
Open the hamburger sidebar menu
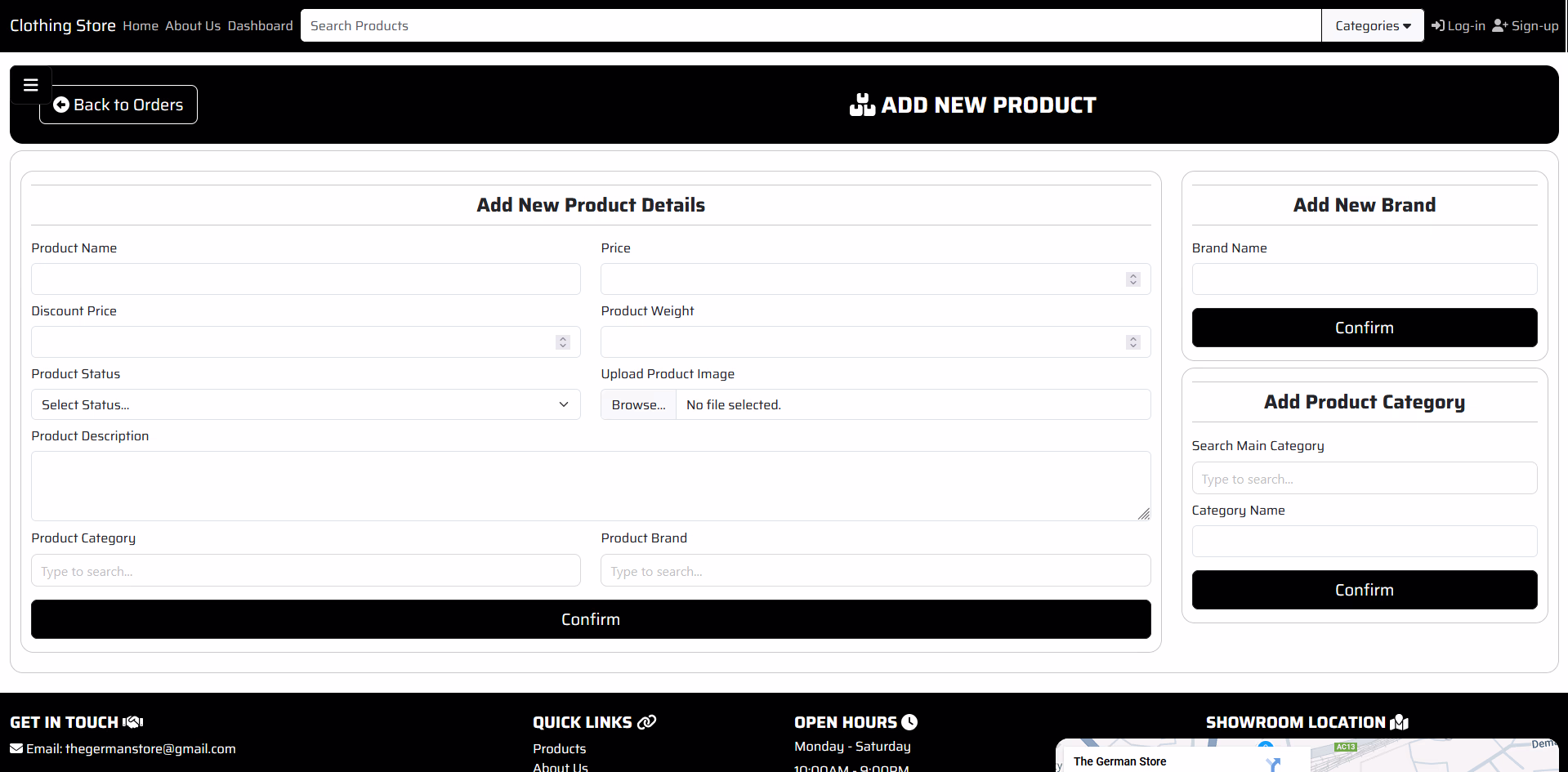pyautogui.click(x=31, y=85)
